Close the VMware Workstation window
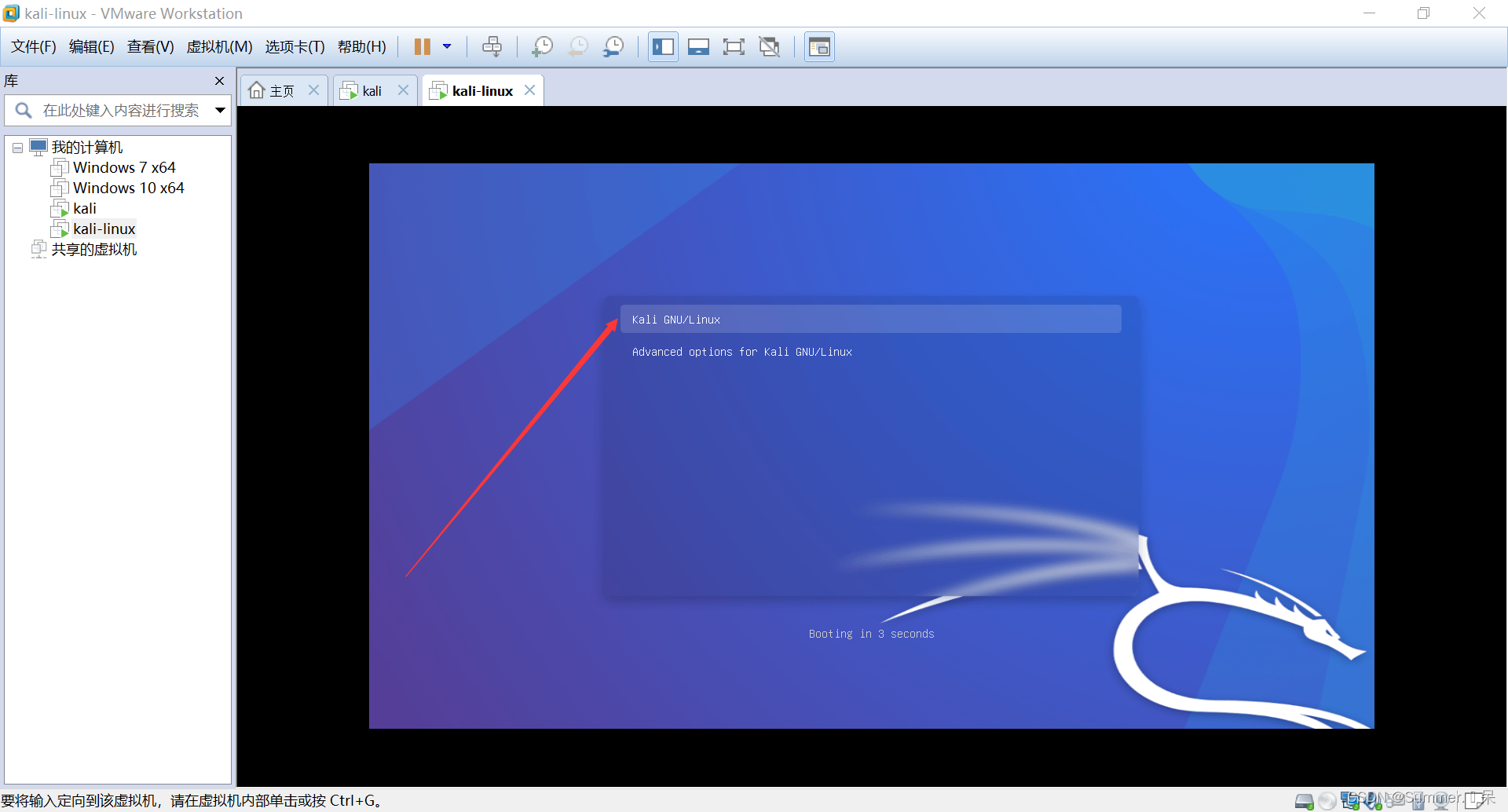 (1479, 13)
